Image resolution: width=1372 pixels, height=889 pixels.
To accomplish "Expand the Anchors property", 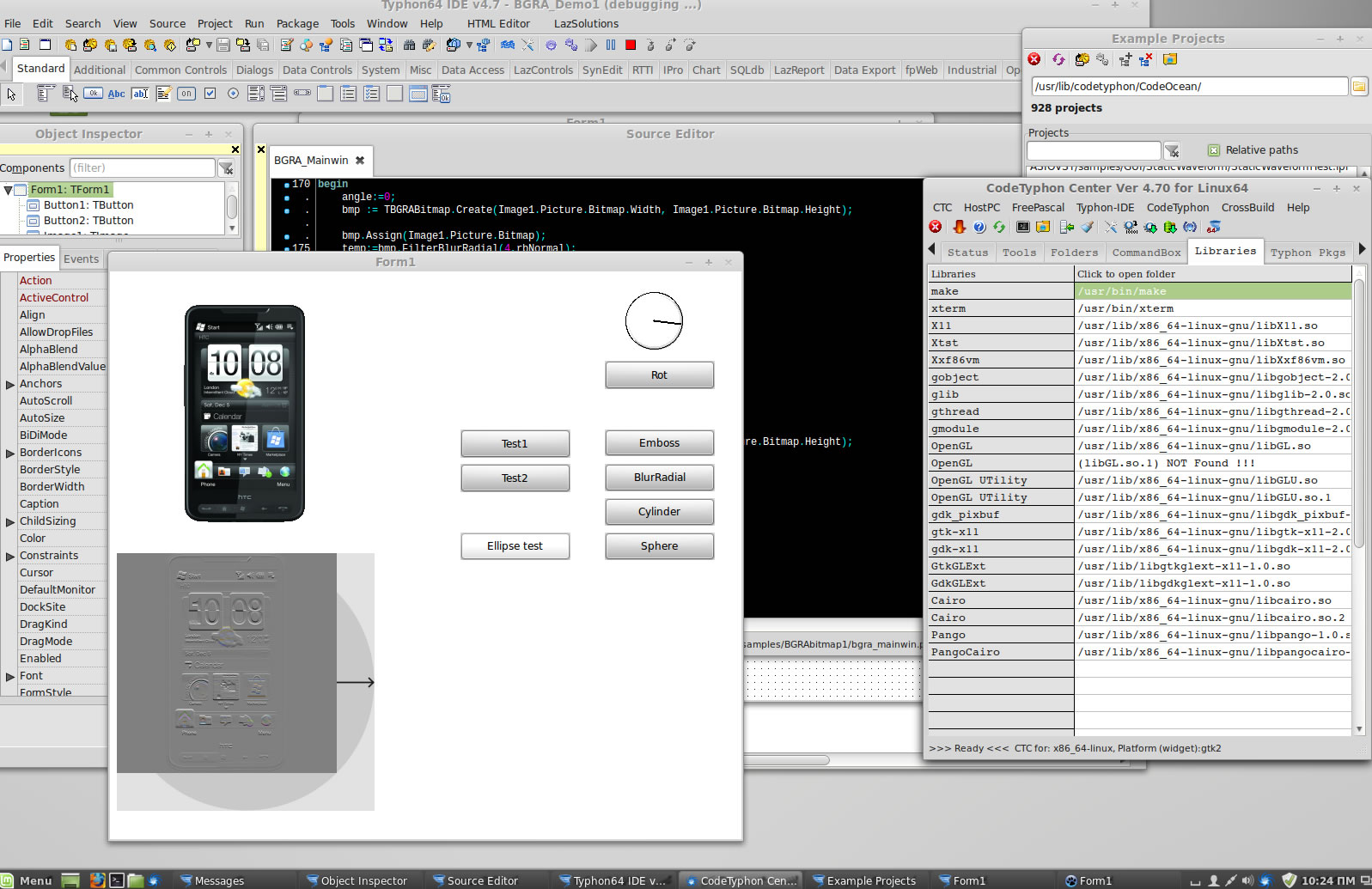I will point(10,384).
